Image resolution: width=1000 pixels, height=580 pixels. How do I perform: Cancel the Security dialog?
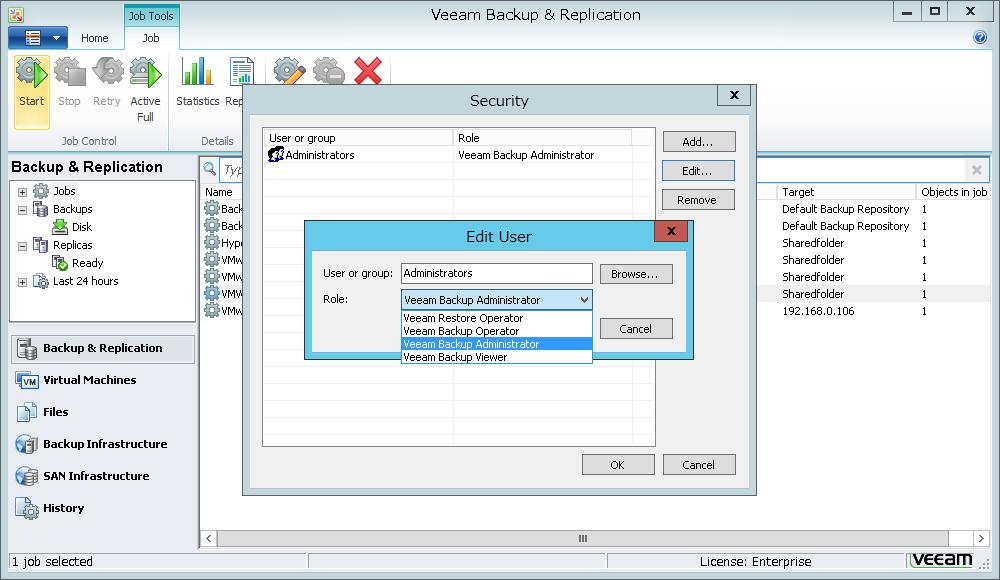tap(699, 465)
